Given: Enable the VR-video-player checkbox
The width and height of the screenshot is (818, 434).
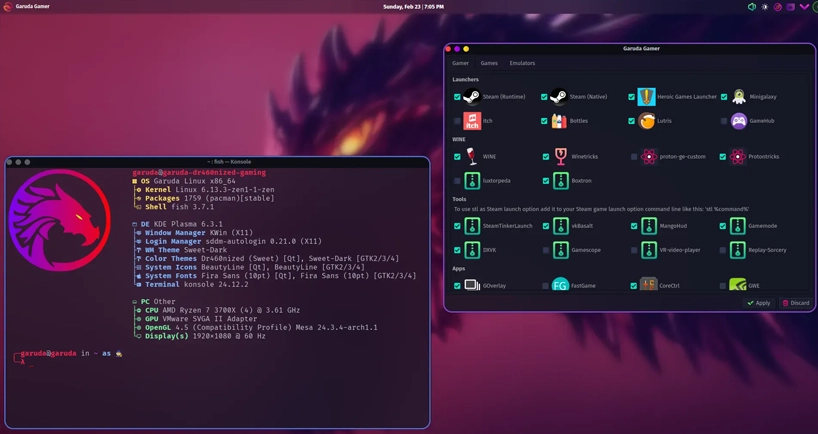Looking at the screenshot, I should 634,250.
